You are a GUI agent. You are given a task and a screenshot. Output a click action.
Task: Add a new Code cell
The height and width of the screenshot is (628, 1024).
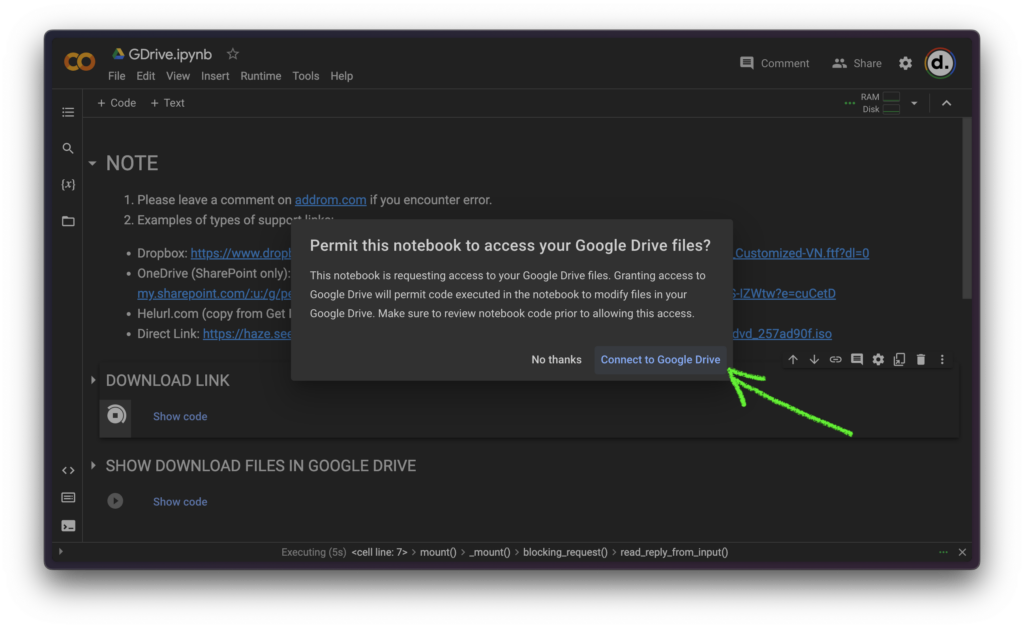[x=116, y=103]
